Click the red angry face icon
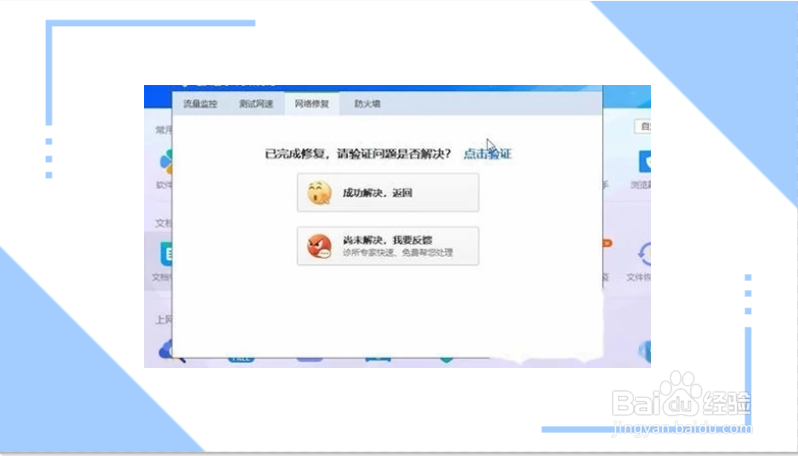Image resolution: width=798 pixels, height=456 pixels. pos(320,246)
